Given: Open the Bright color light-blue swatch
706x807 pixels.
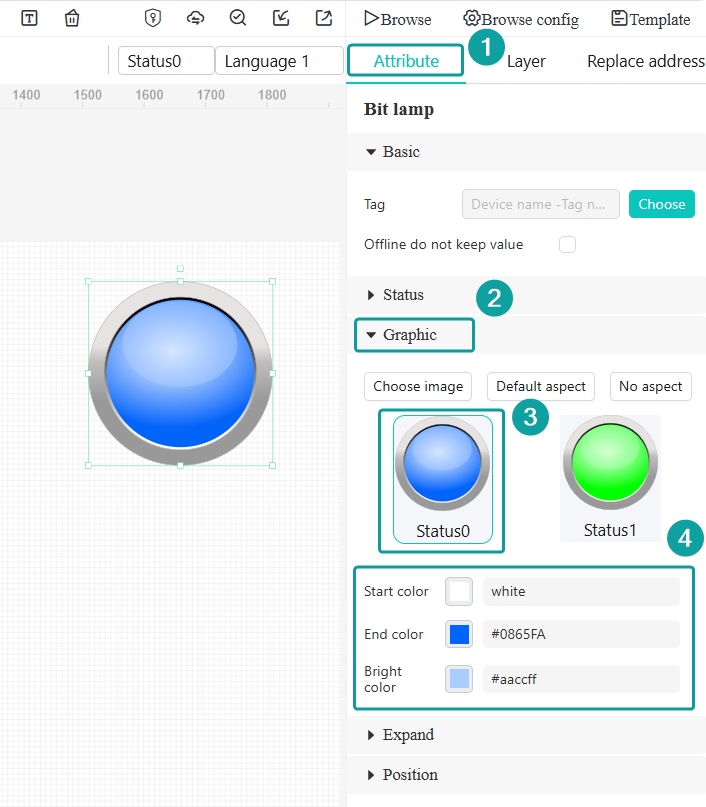Looking at the screenshot, I should (x=459, y=679).
